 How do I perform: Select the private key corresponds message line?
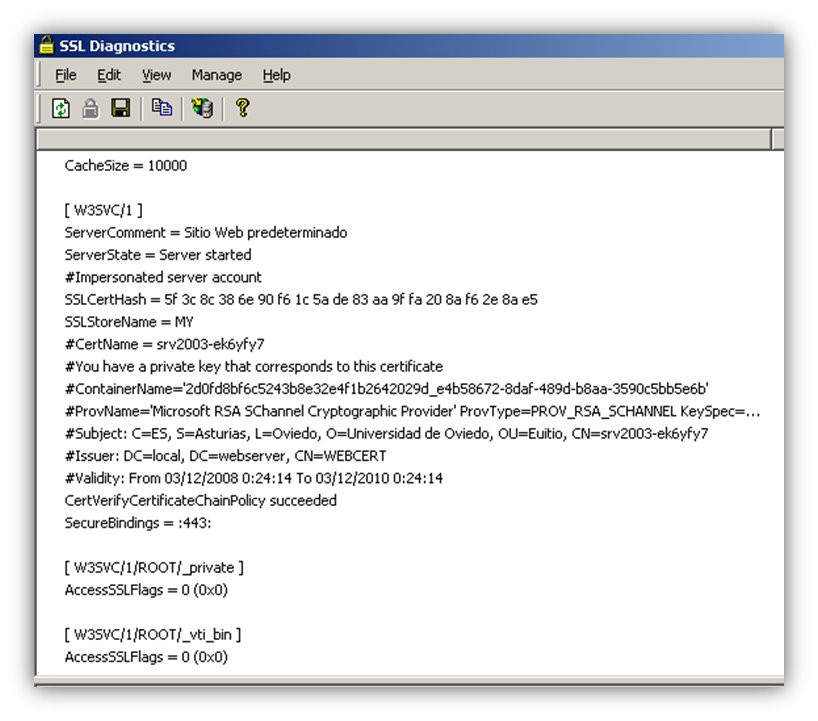coord(254,367)
